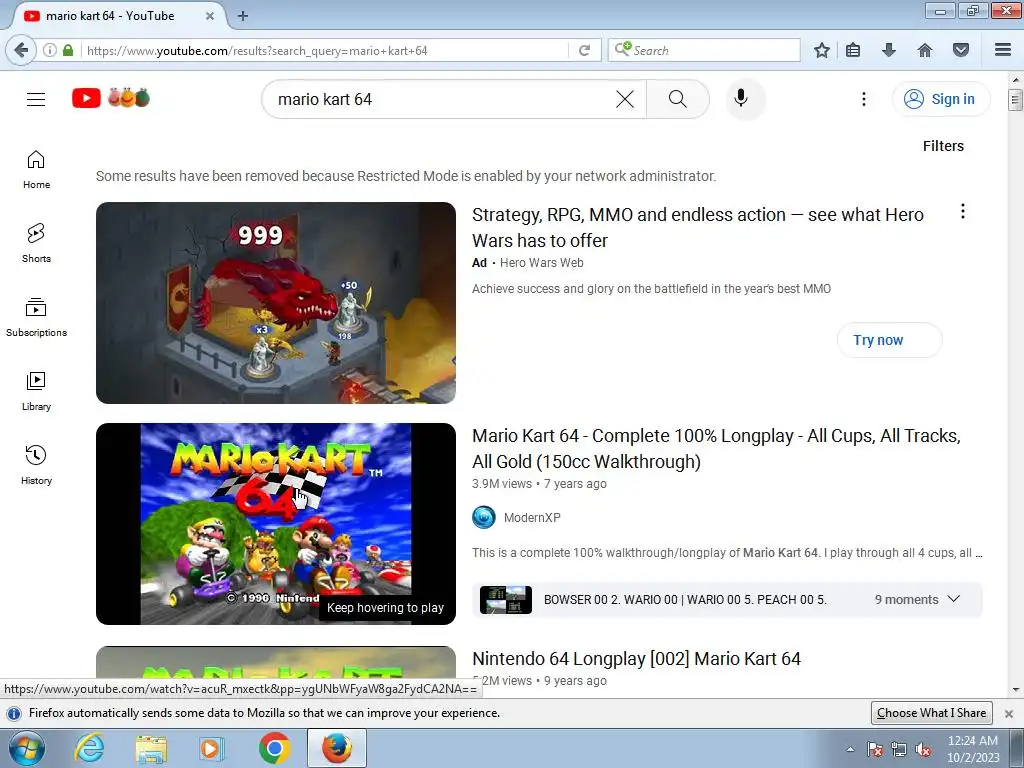Screen dimensions: 1024x768
Task: Launch Internet Explorer from the taskbar
Action: coord(89,748)
